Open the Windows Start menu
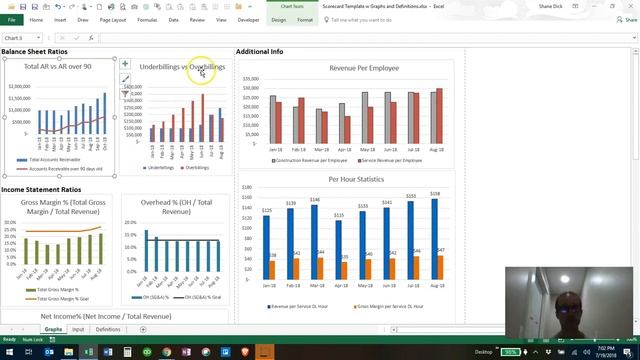The image size is (640, 360). pyautogui.click(x=9, y=352)
